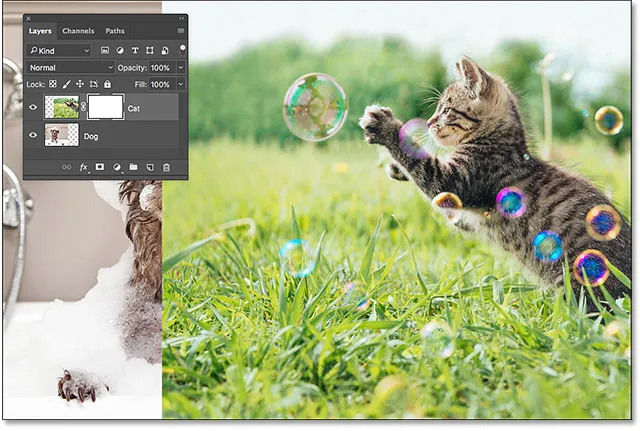640x431 pixels.
Task: Filter for type layers icon
Action: (135, 50)
